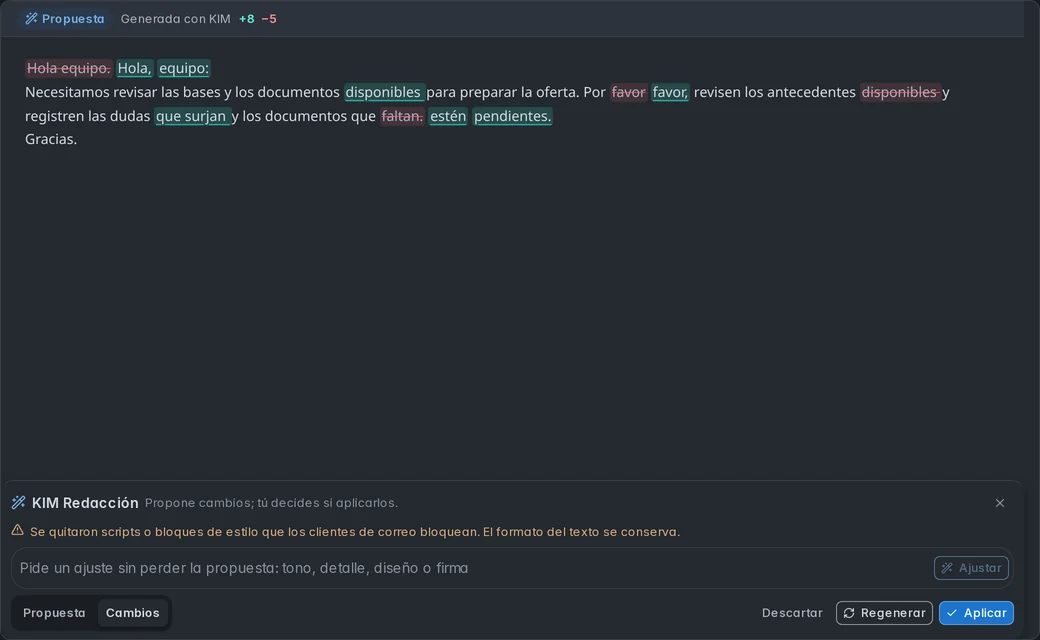The height and width of the screenshot is (640, 1040).
Task: Click the KIM Redacción wand icon
Action: [19, 503]
